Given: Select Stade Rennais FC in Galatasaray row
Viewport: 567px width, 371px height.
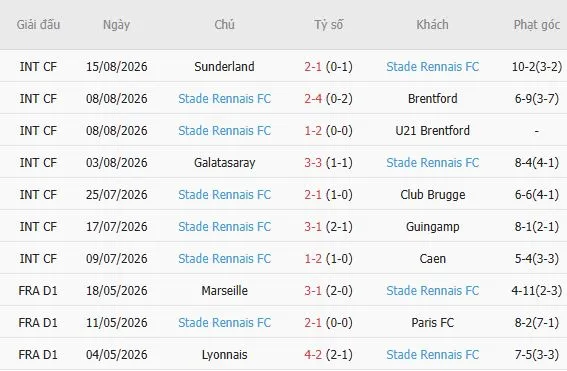Looking at the screenshot, I should 432,162.
